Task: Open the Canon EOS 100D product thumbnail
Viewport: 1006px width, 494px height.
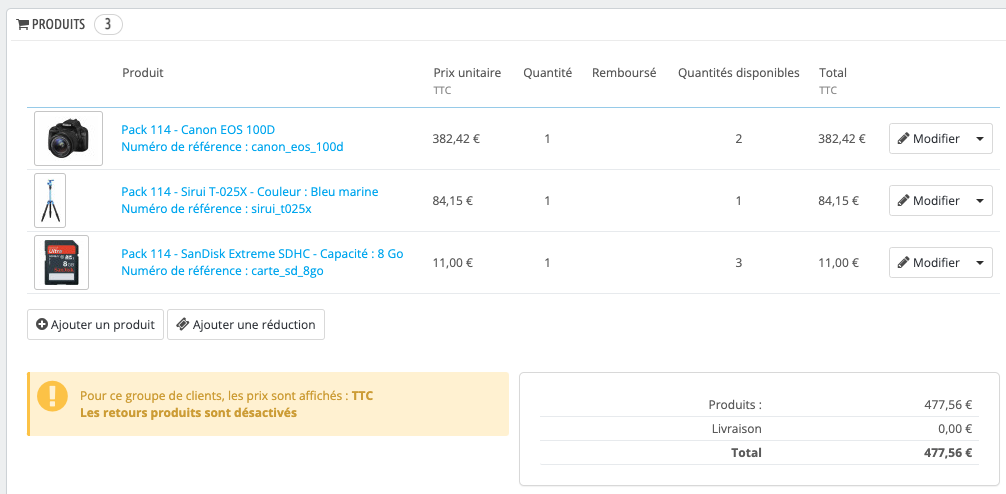Action: pyautogui.click(x=68, y=138)
